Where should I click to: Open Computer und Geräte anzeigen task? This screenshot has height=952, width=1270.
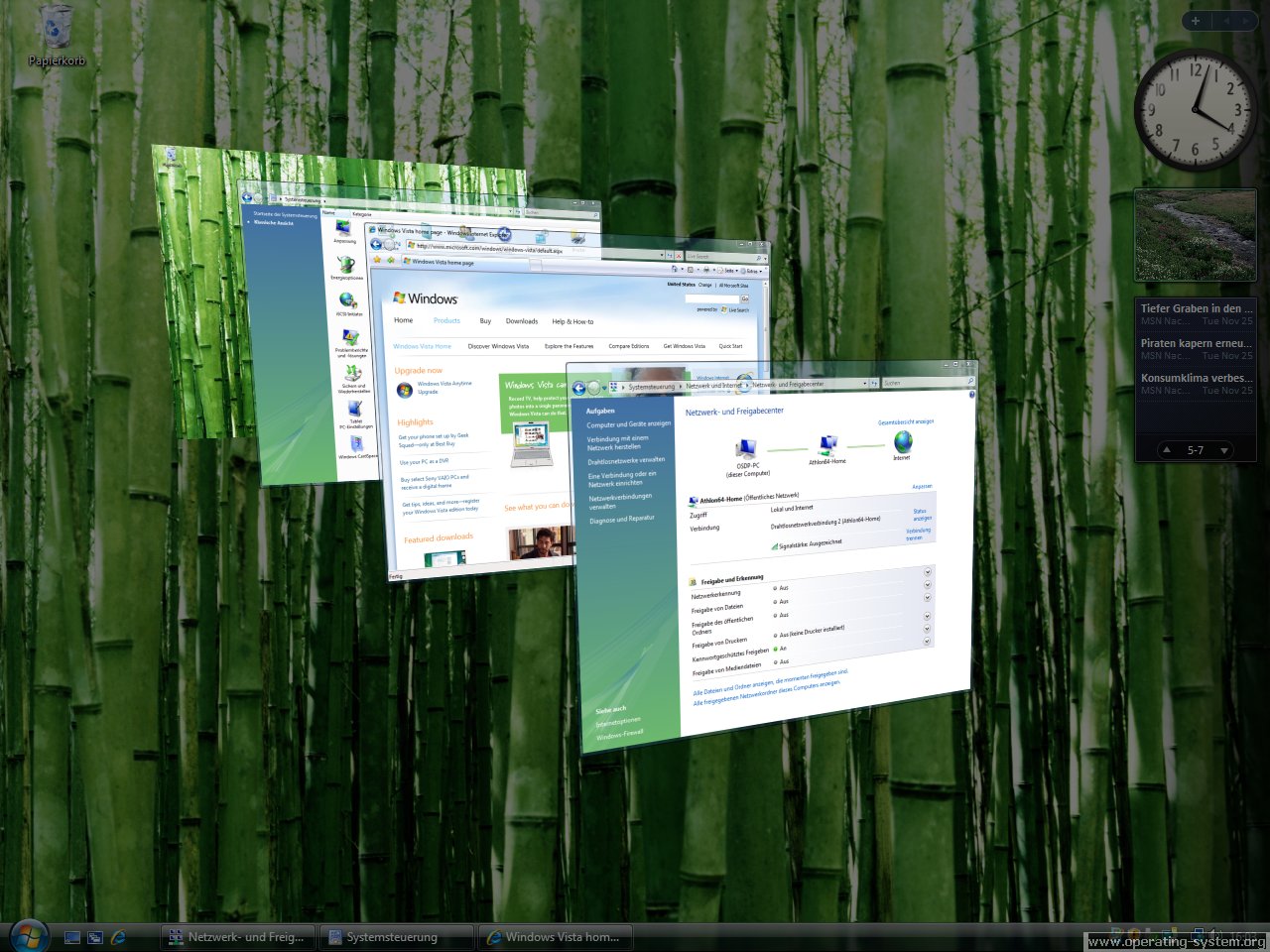coord(628,424)
